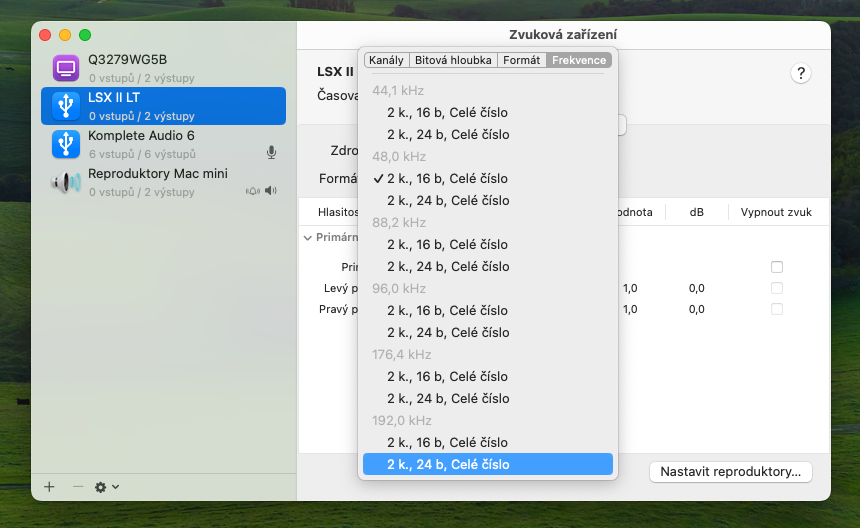Toggle mute checkbox for Pravý channel
Image resolution: width=860 pixels, height=528 pixels.
click(x=777, y=309)
